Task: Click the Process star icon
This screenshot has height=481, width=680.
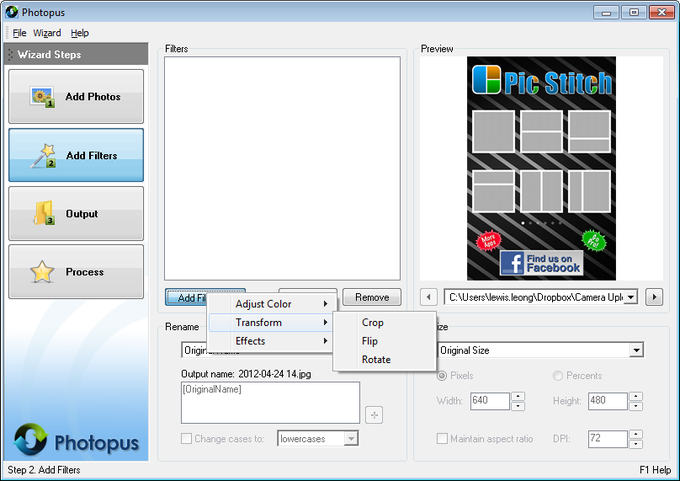Action: point(42,272)
